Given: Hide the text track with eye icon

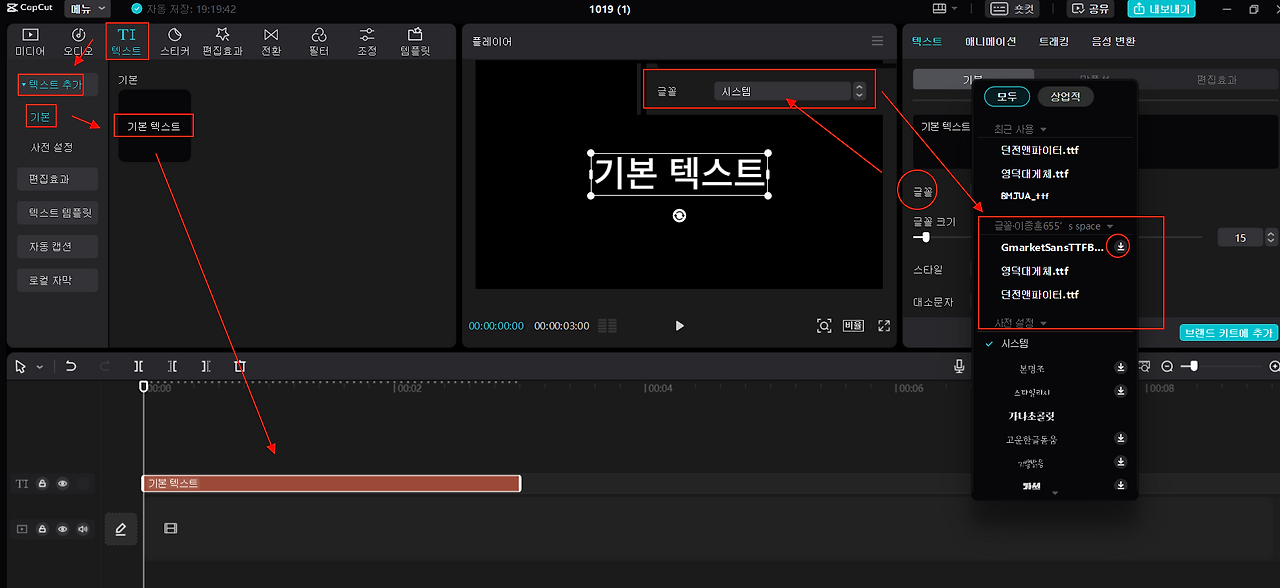Looking at the screenshot, I should click(63, 484).
